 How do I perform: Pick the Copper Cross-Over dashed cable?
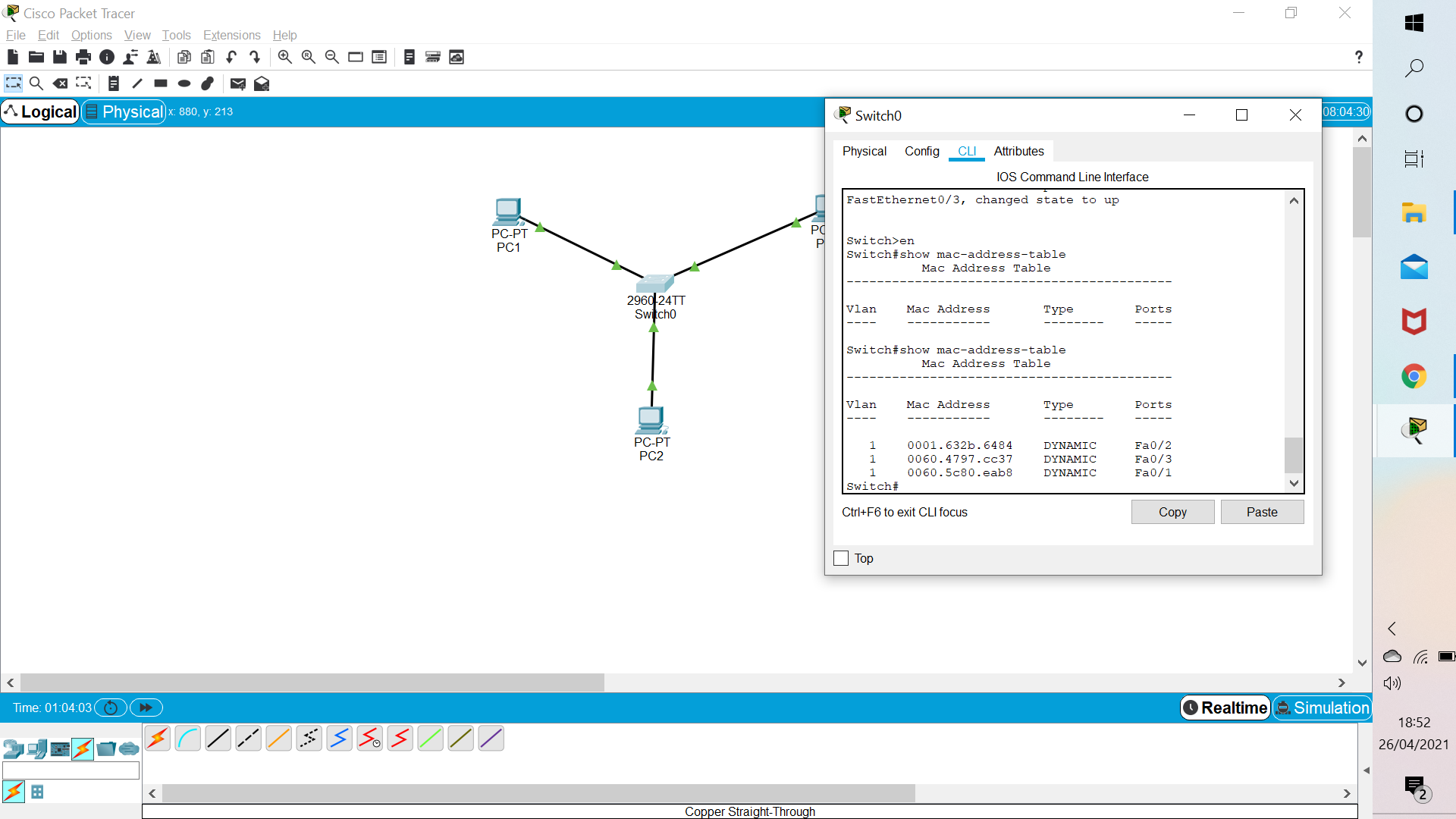click(248, 738)
